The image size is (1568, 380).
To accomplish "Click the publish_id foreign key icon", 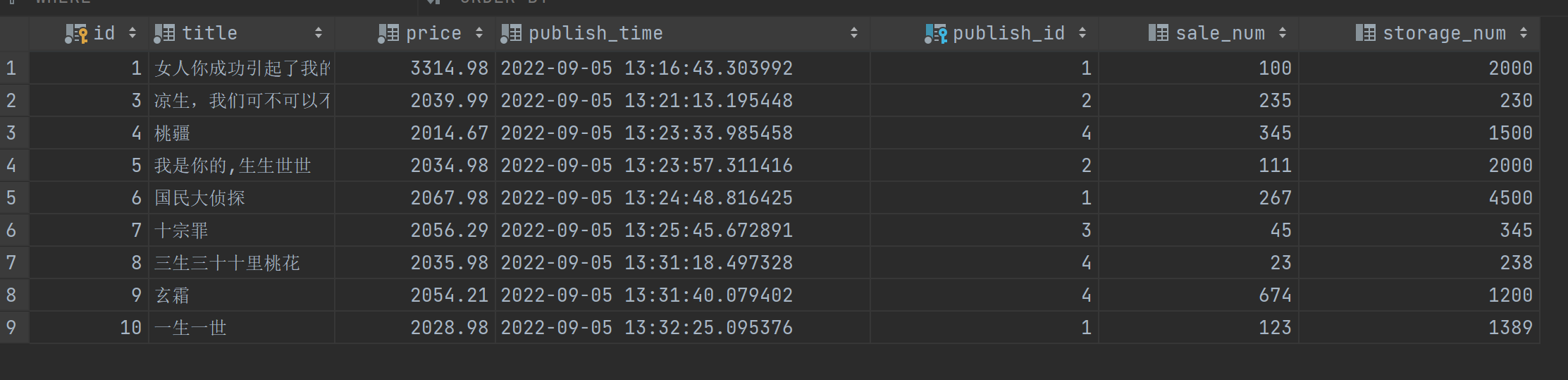I will (936, 34).
